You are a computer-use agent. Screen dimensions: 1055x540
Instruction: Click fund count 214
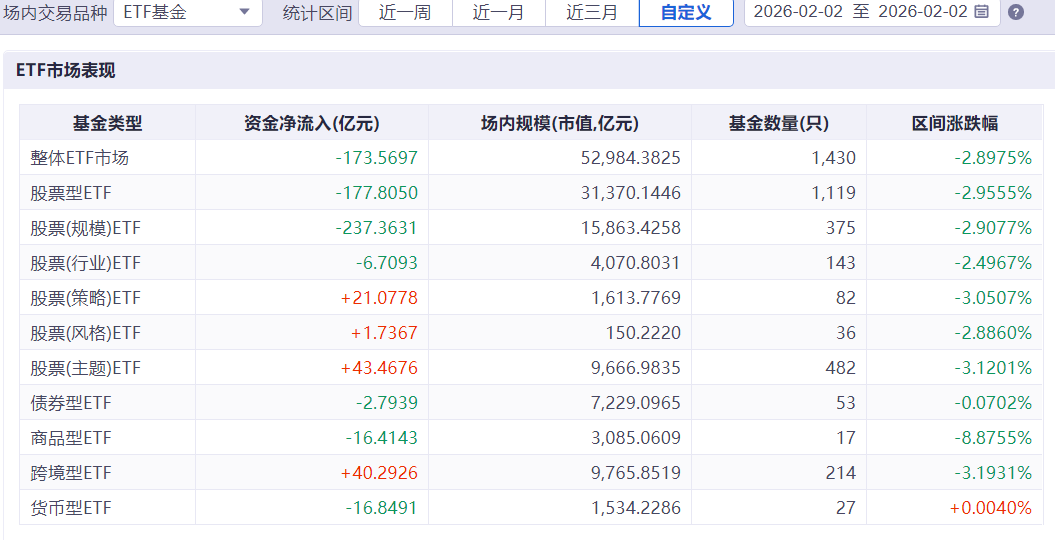(841, 473)
